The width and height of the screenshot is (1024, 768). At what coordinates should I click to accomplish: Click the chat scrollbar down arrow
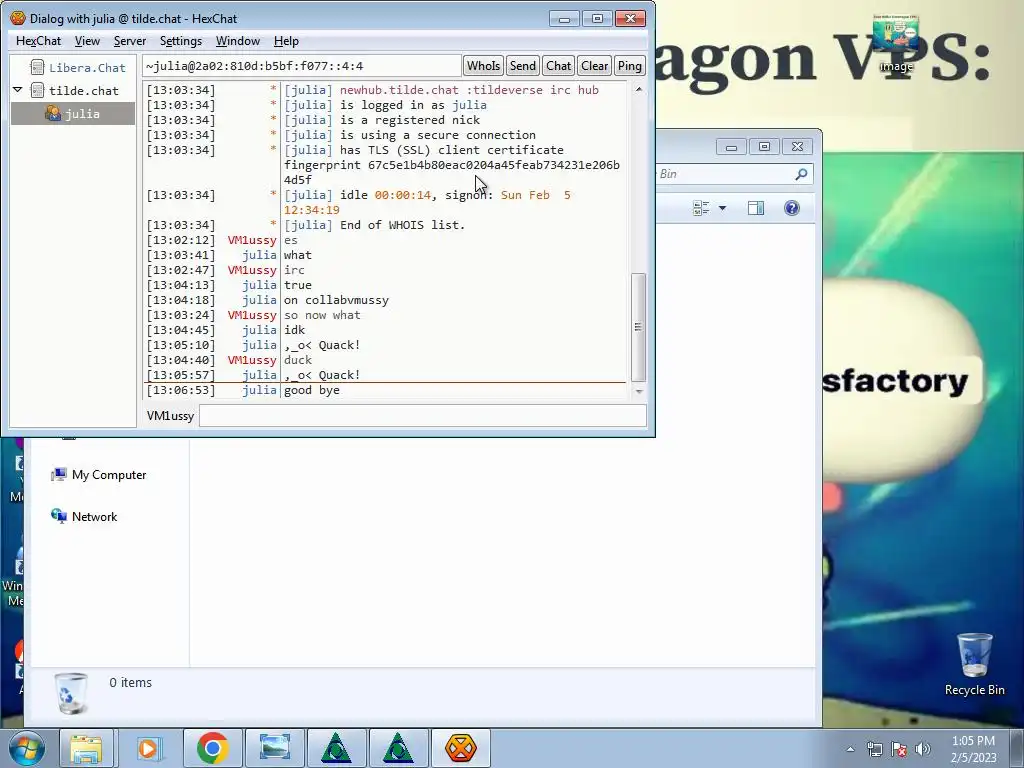tap(639, 391)
